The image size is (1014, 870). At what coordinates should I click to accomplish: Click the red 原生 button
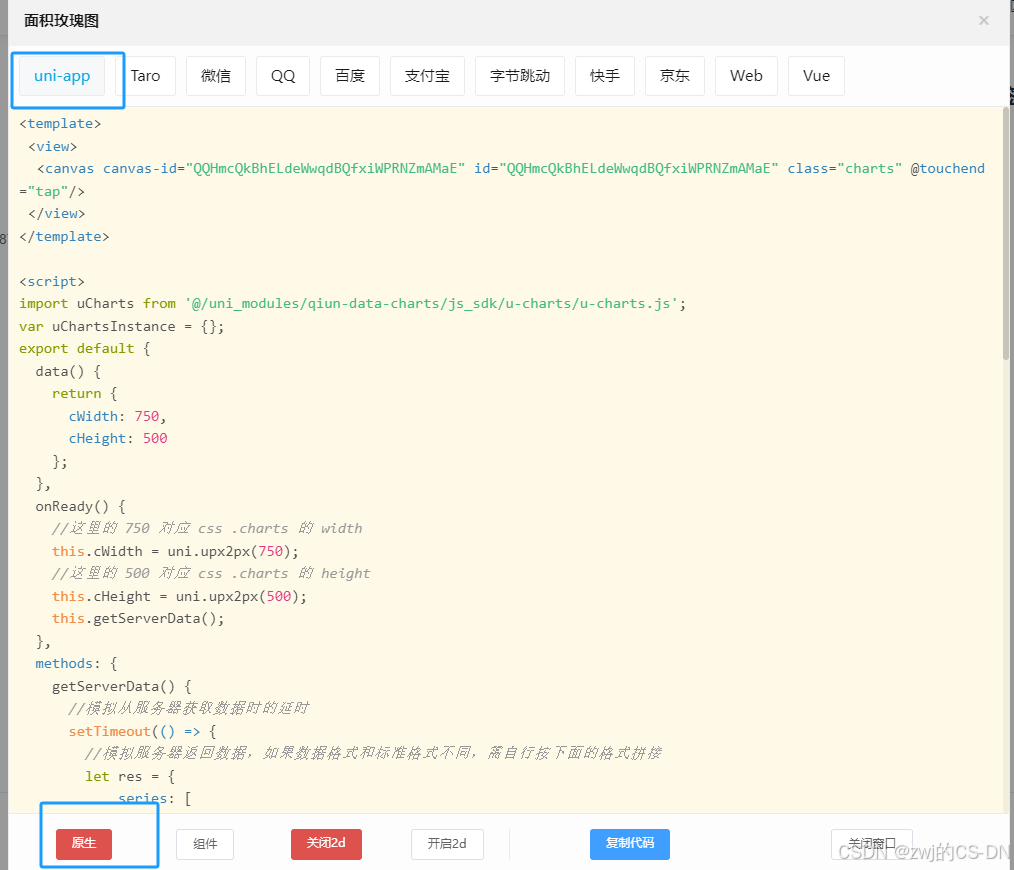point(84,844)
